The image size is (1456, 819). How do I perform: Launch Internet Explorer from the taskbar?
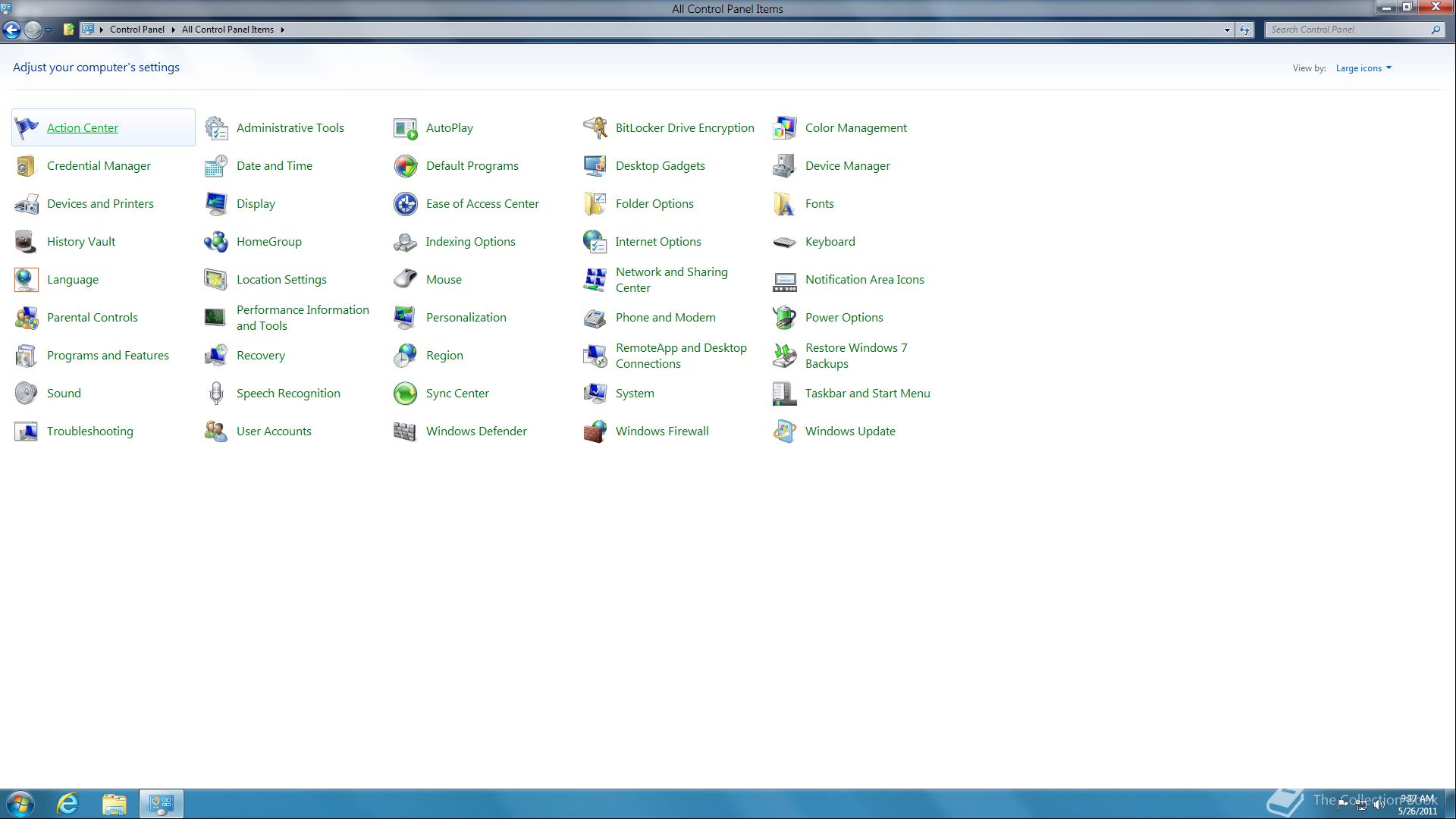point(68,804)
